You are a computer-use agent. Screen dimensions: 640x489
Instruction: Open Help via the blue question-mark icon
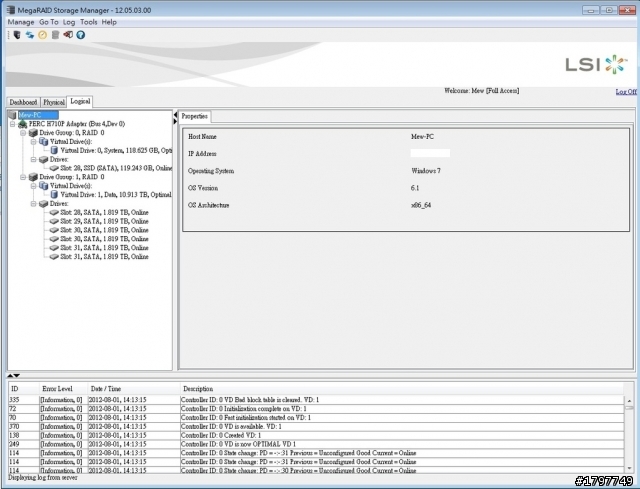pos(81,35)
